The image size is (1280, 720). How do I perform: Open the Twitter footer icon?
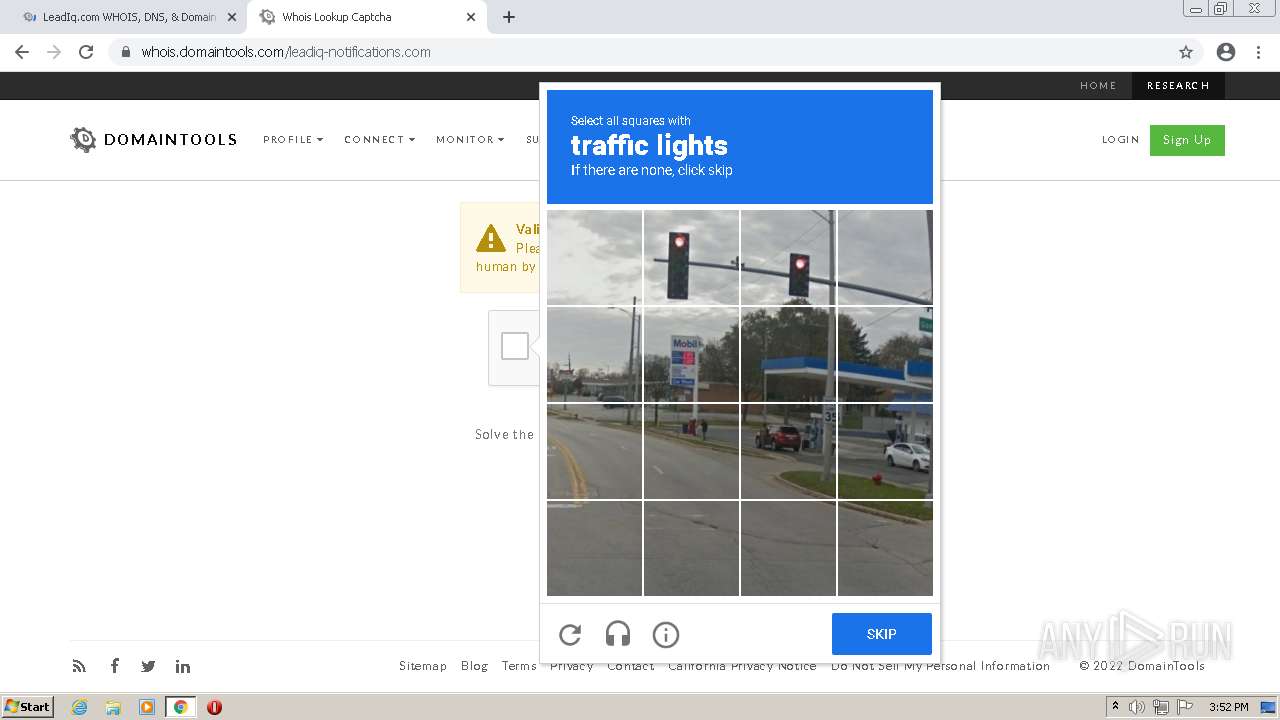point(148,666)
